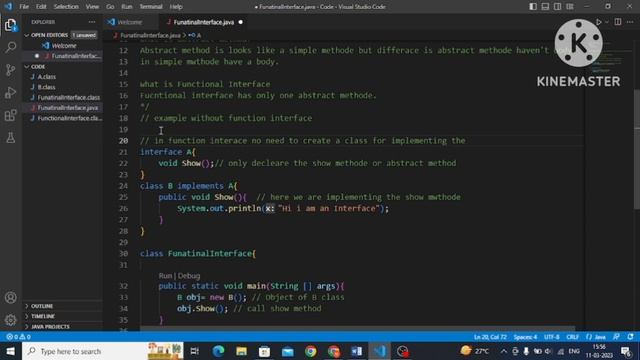
Task: Open the Source Control view
Action: tap(11, 70)
